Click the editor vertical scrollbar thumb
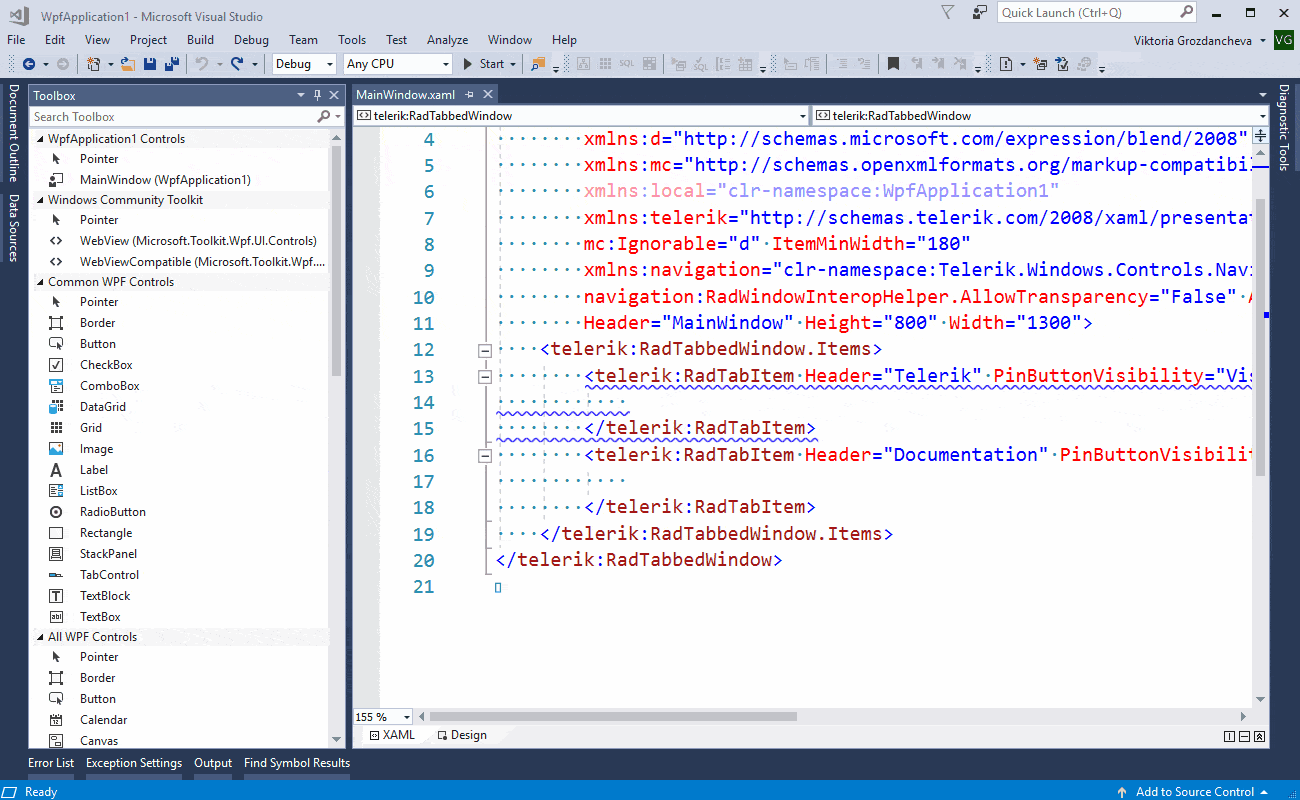This screenshot has height=800, width=1300. [x=1261, y=337]
